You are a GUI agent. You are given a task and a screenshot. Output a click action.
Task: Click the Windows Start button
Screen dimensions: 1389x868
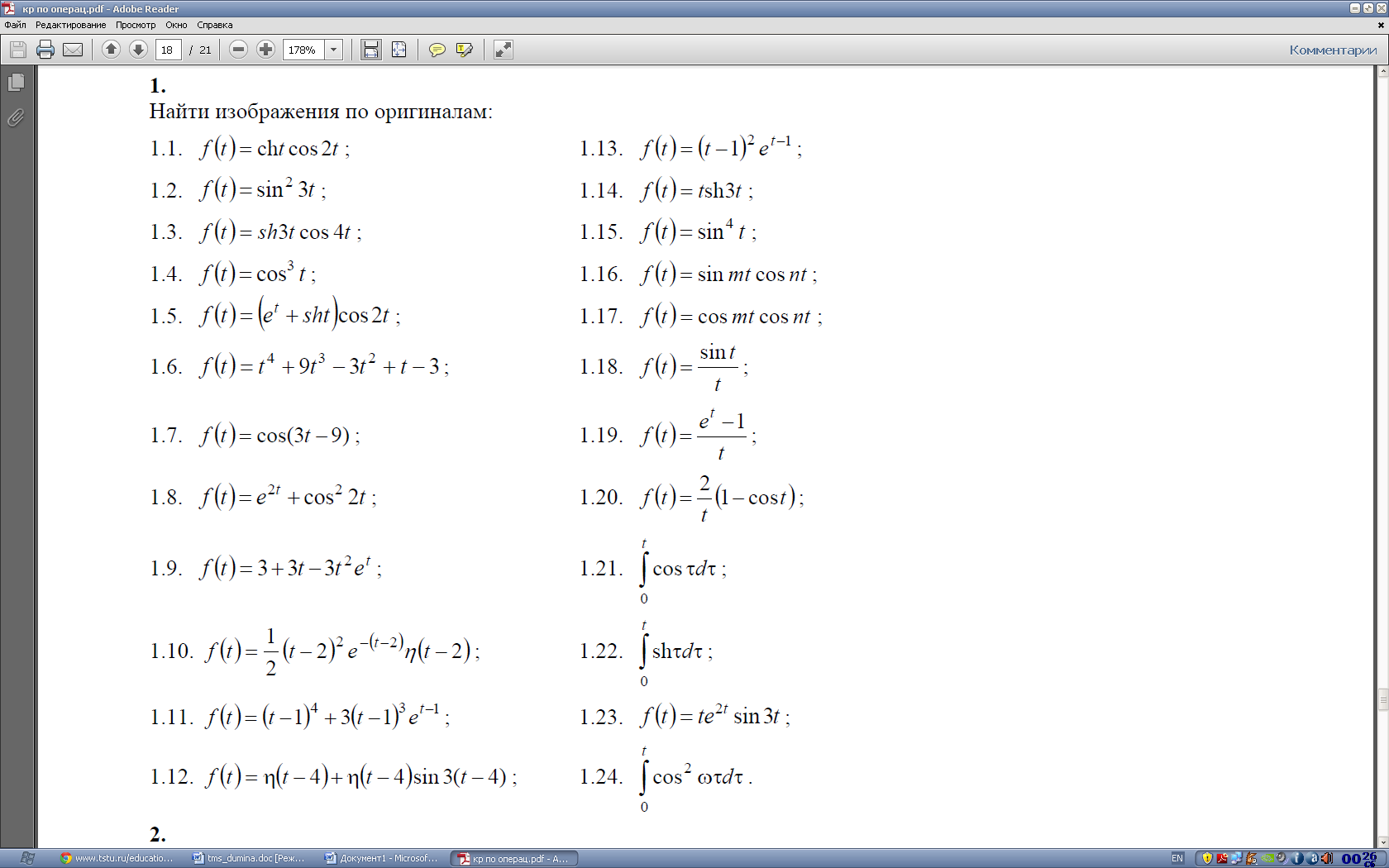coord(27,858)
